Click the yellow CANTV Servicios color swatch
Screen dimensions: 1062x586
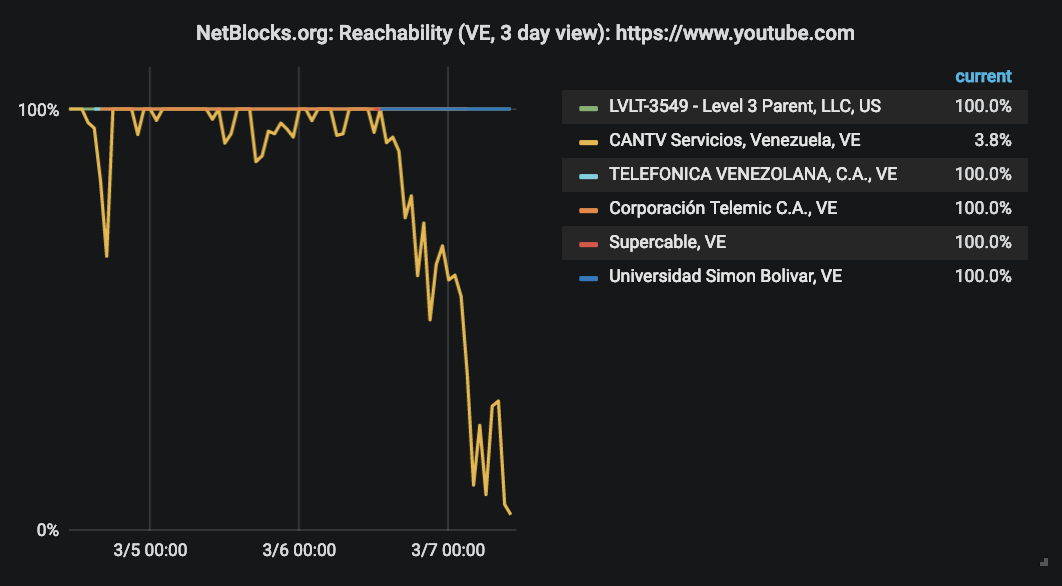[x=589, y=142]
